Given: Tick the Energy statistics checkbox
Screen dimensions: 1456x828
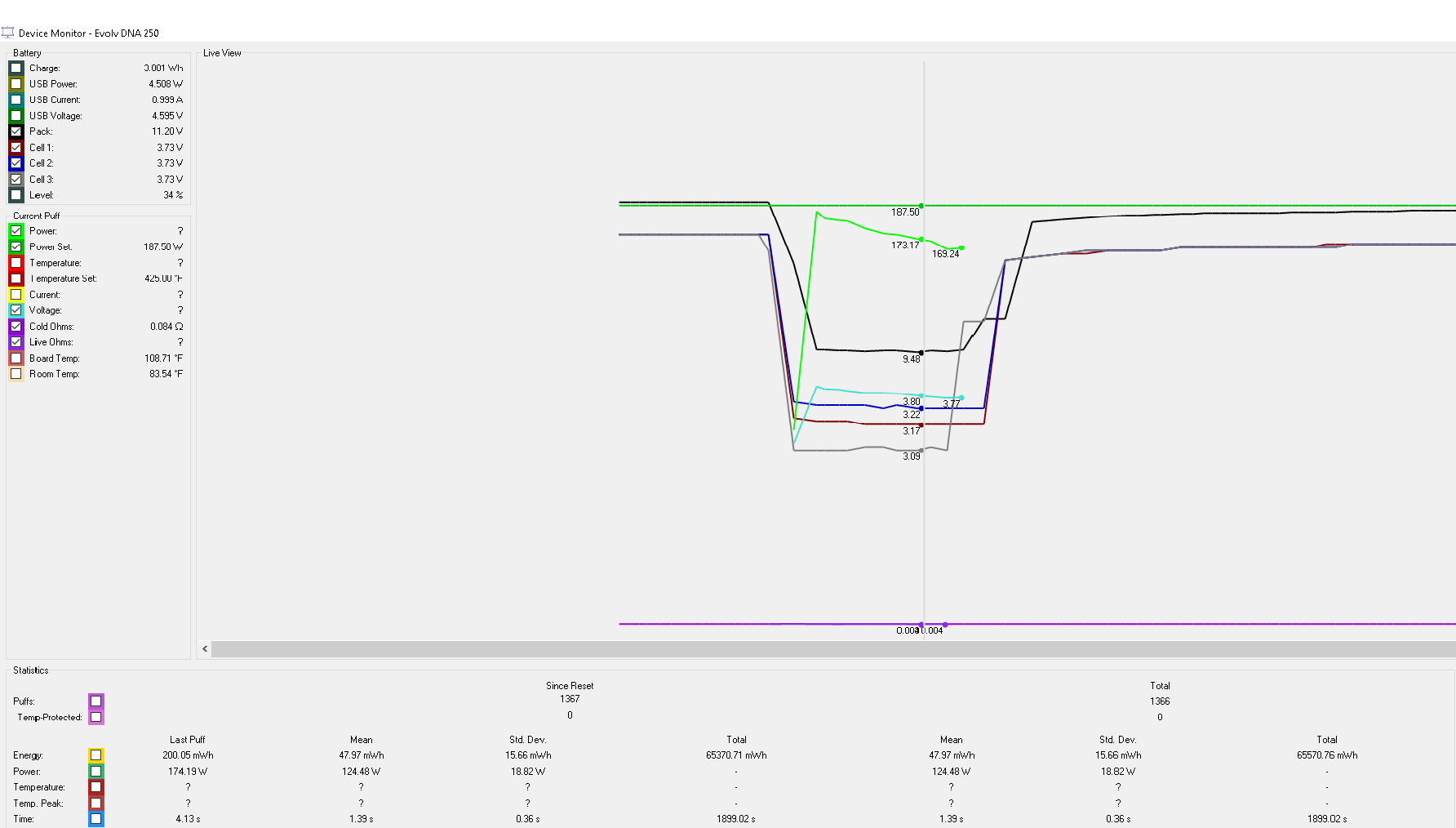Looking at the screenshot, I should [96, 755].
